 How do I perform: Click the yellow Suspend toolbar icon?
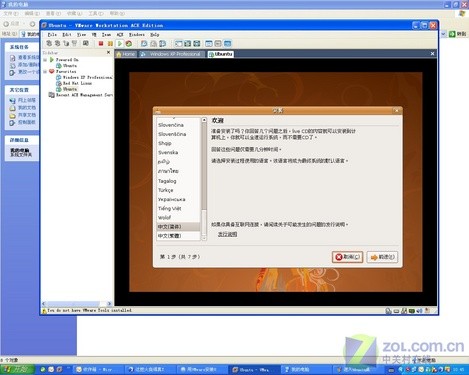coord(110,43)
